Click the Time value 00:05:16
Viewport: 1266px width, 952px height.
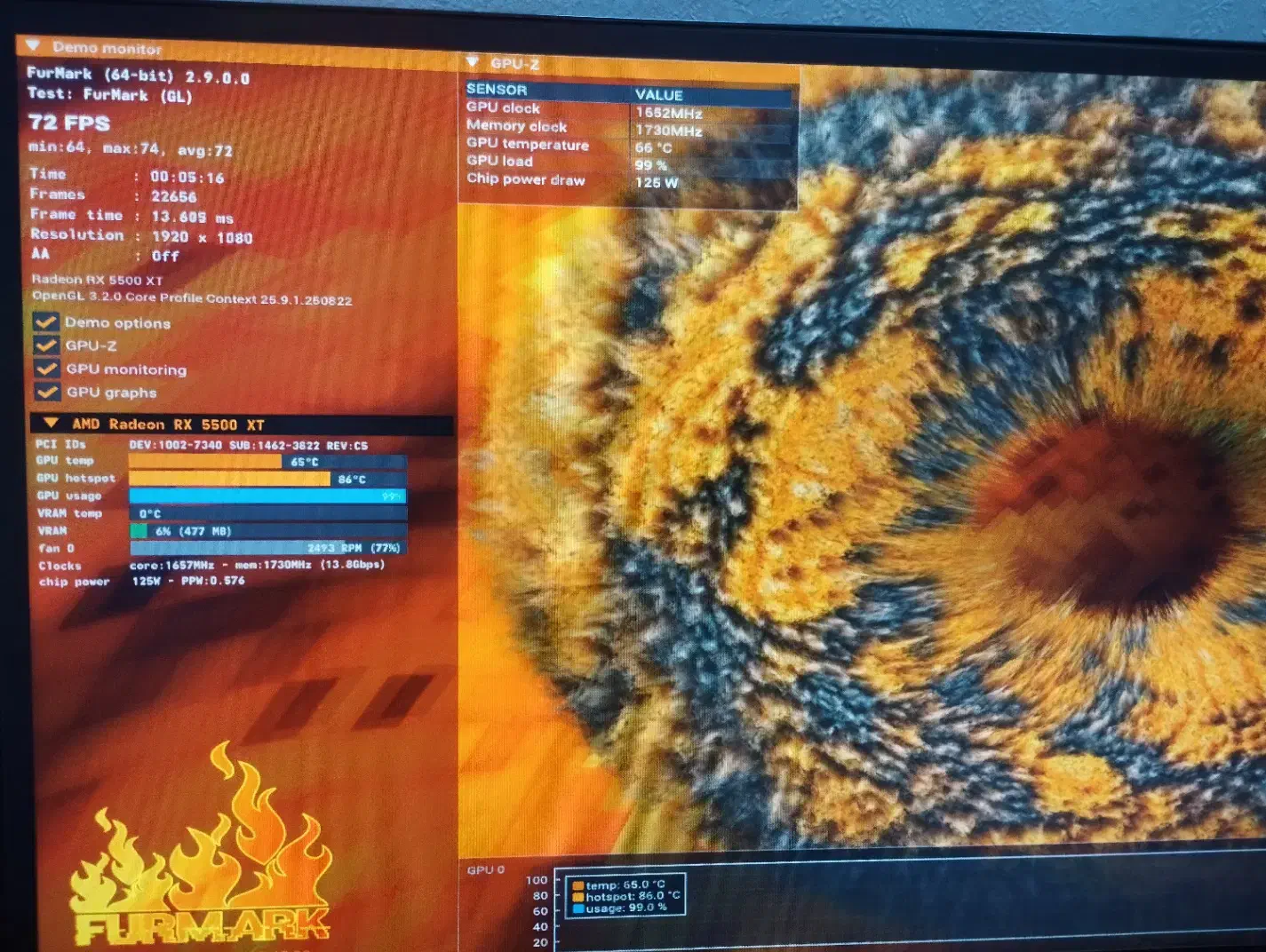click(x=187, y=177)
